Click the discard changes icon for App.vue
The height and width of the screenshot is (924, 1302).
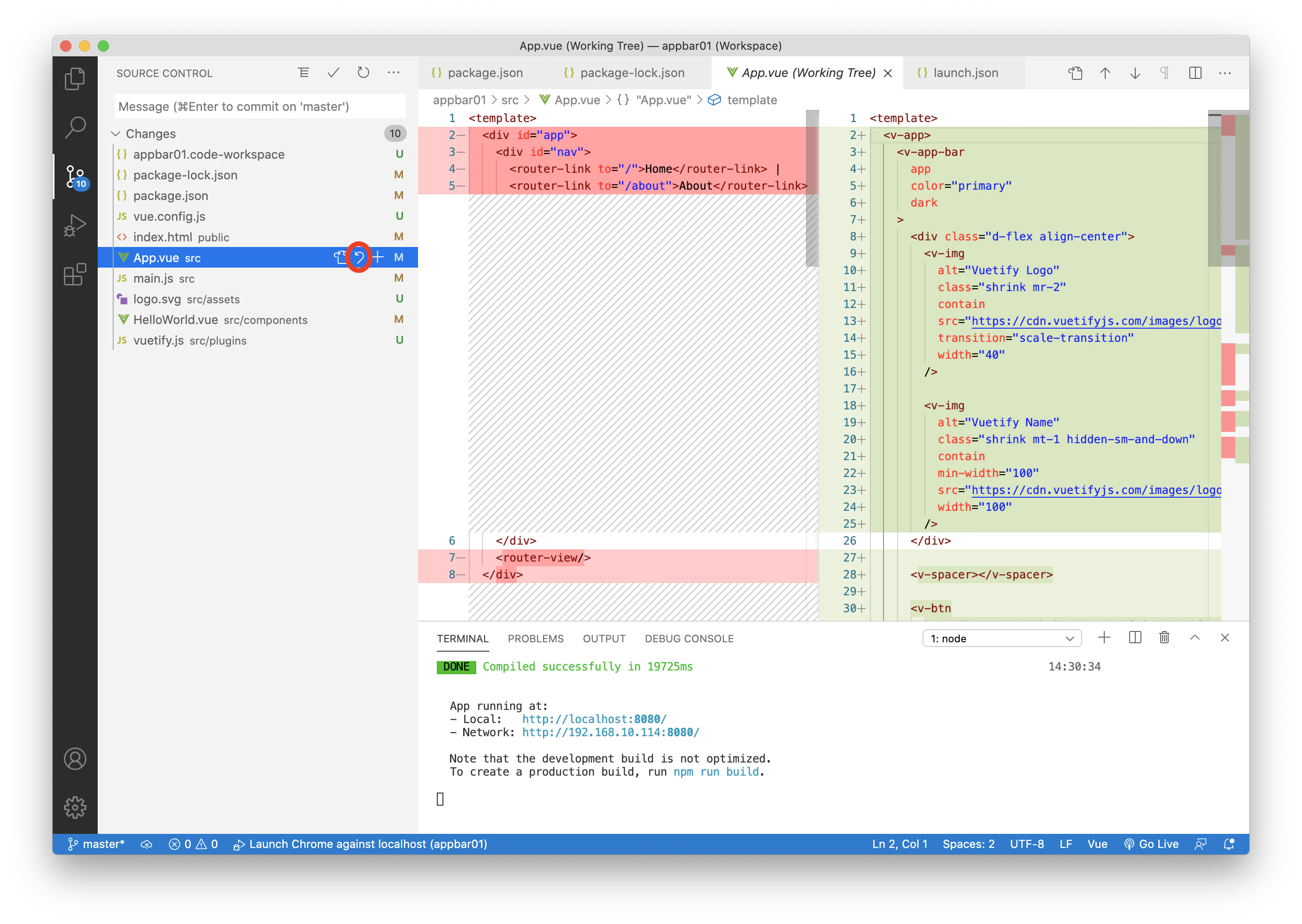pyautogui.click(x=359, y=258)
